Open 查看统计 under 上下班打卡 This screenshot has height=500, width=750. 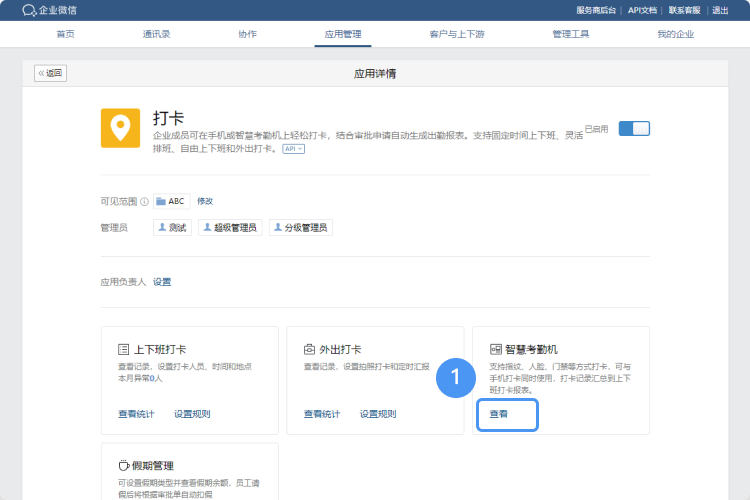136,414
